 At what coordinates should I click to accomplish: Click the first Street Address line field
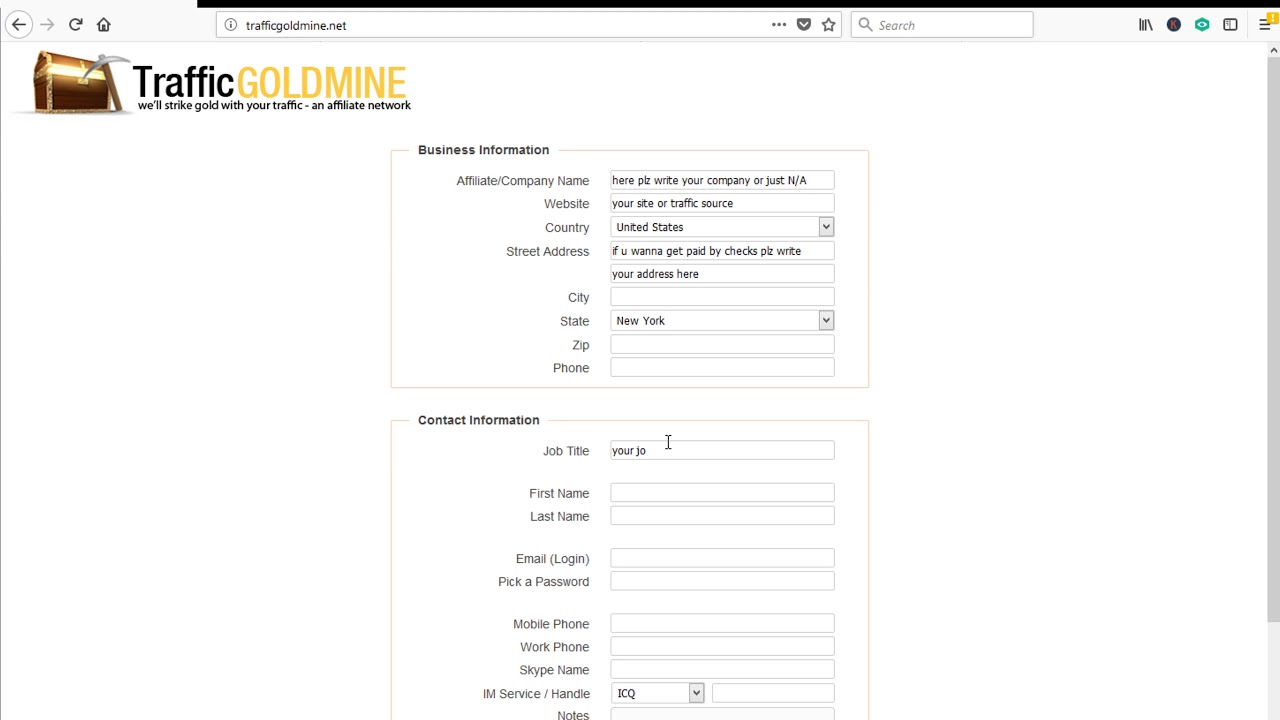point(722,251)
